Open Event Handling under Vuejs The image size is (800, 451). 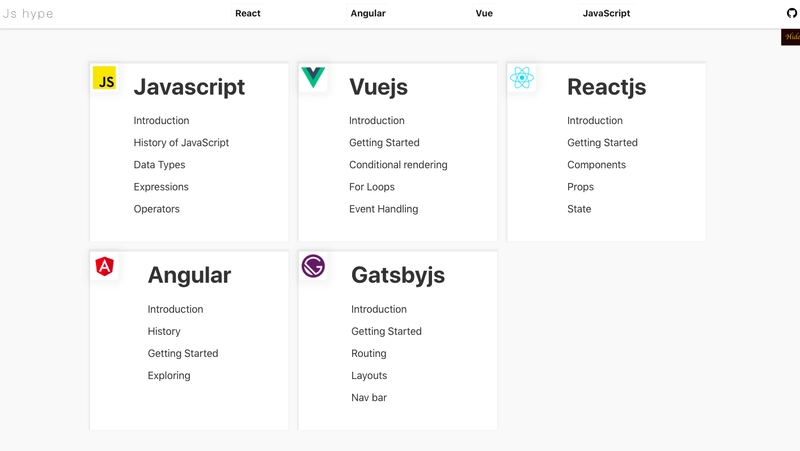click(x=384, y=209)
